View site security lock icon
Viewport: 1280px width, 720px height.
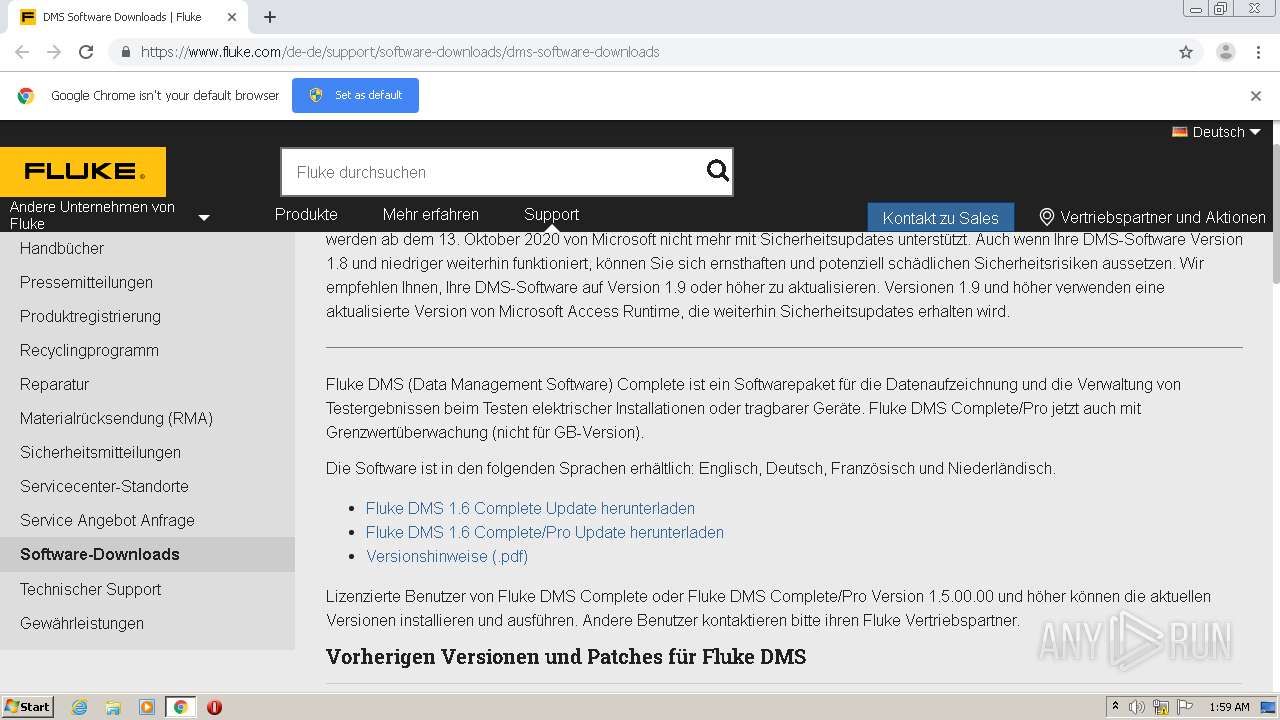125,52
